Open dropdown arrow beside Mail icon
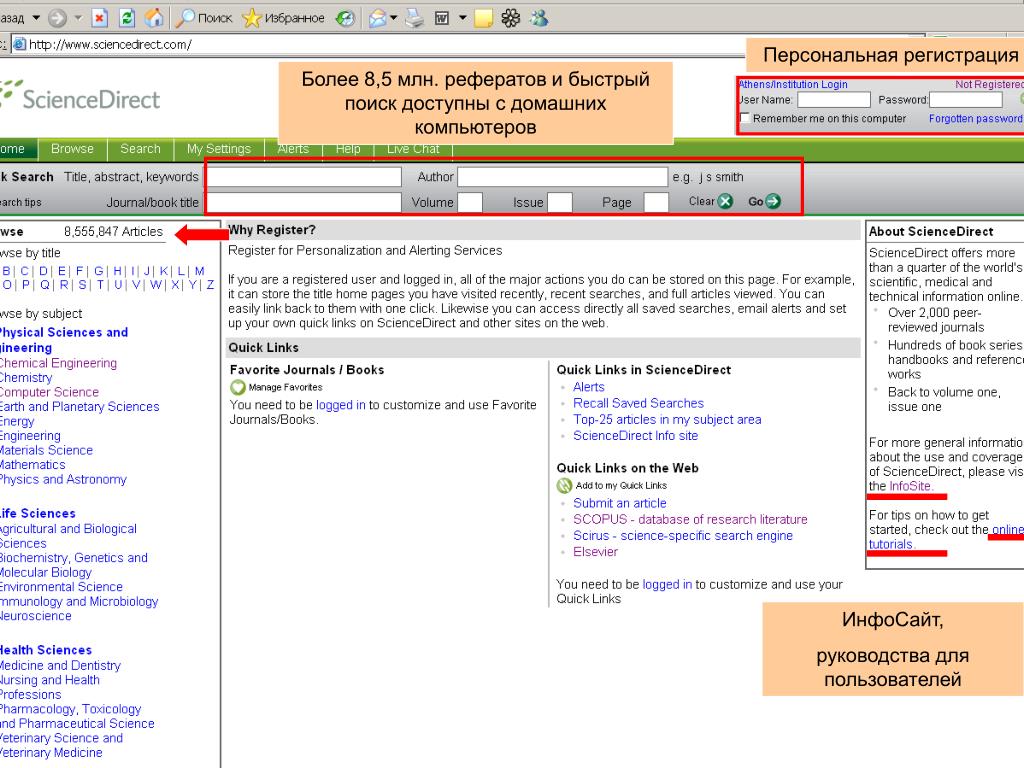Screen dimensions: 1024x768 click(393, 18)
